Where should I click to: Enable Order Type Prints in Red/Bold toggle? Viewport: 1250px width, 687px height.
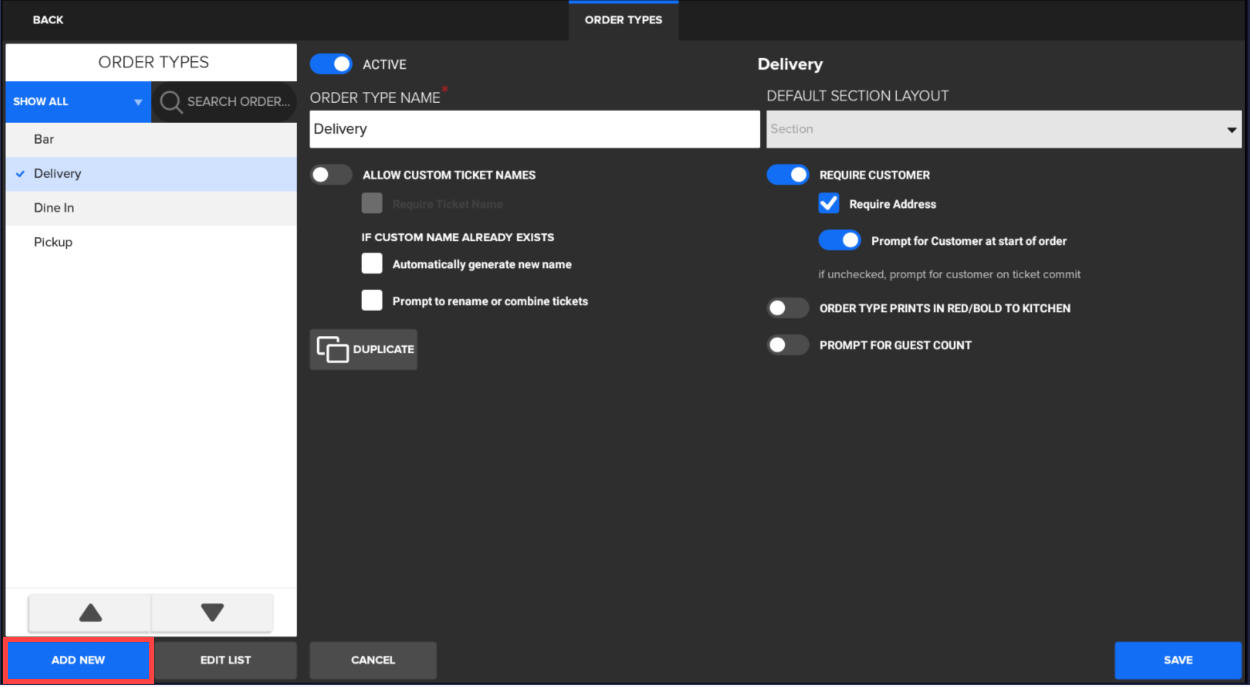coord(788,308)
